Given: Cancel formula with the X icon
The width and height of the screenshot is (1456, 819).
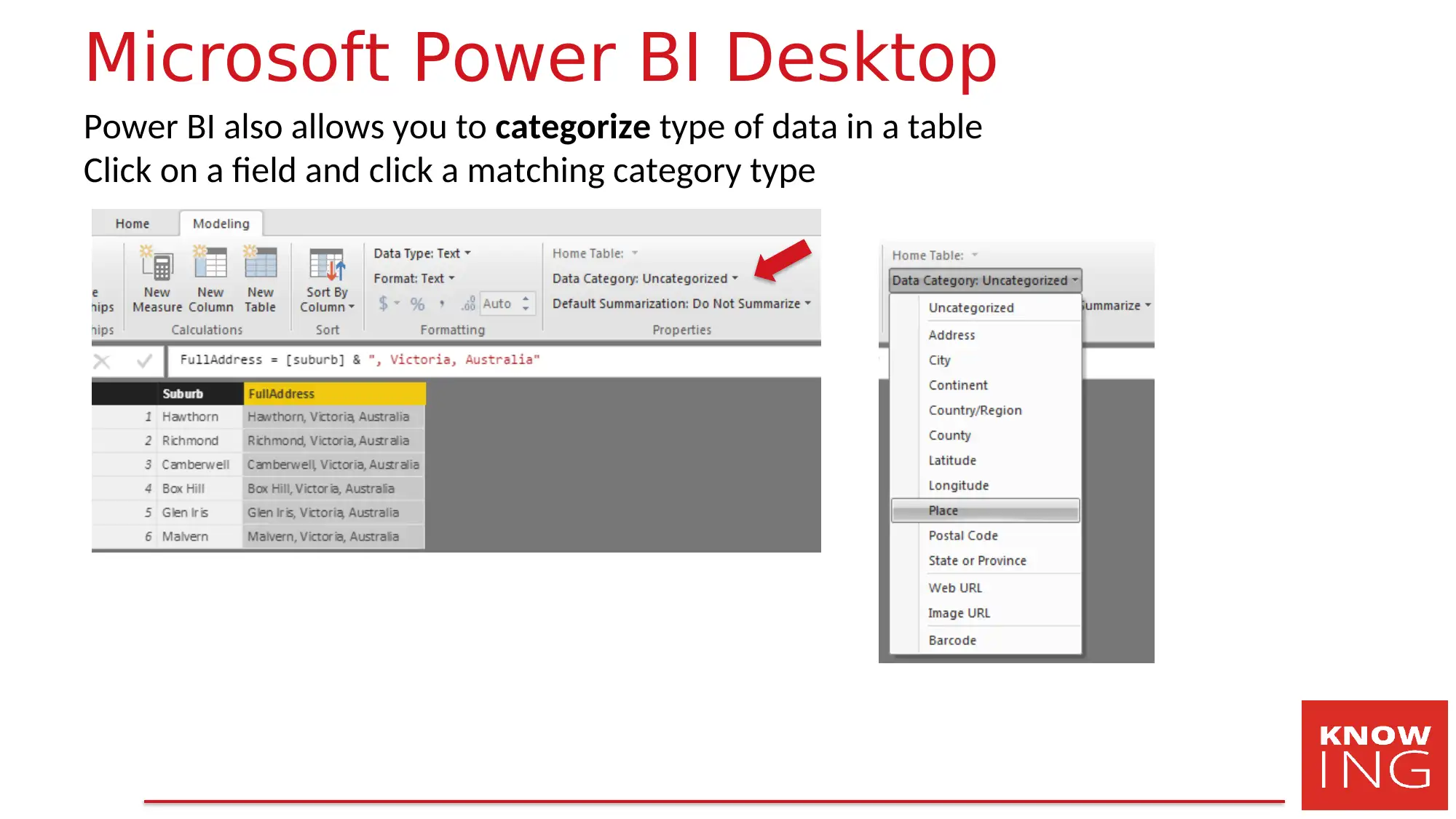Looking at the screenshot, I should coord(102,361).
